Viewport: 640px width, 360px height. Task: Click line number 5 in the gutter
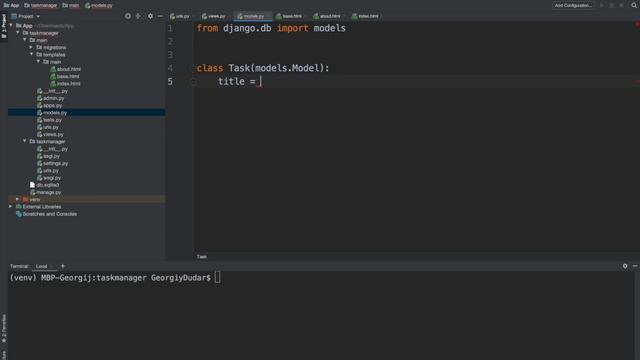(x=170, y=82)
